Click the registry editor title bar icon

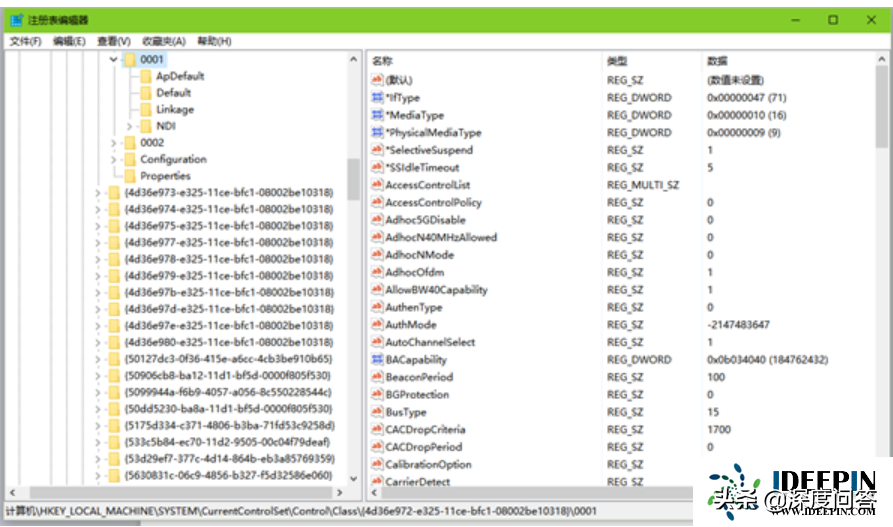tap(17, 20)
